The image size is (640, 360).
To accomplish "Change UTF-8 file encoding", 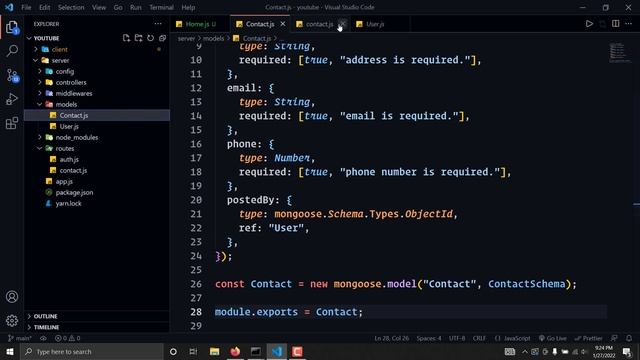I will pyautogui.click(x=457, y=338).
